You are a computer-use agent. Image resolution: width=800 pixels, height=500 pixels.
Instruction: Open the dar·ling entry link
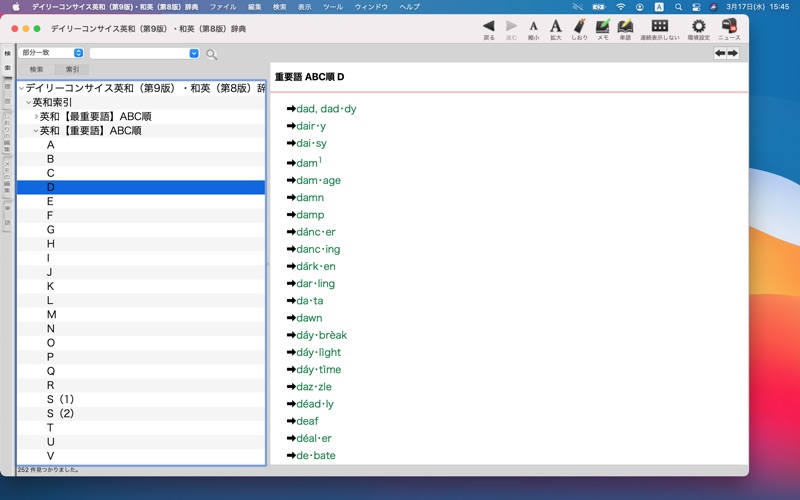315,284
